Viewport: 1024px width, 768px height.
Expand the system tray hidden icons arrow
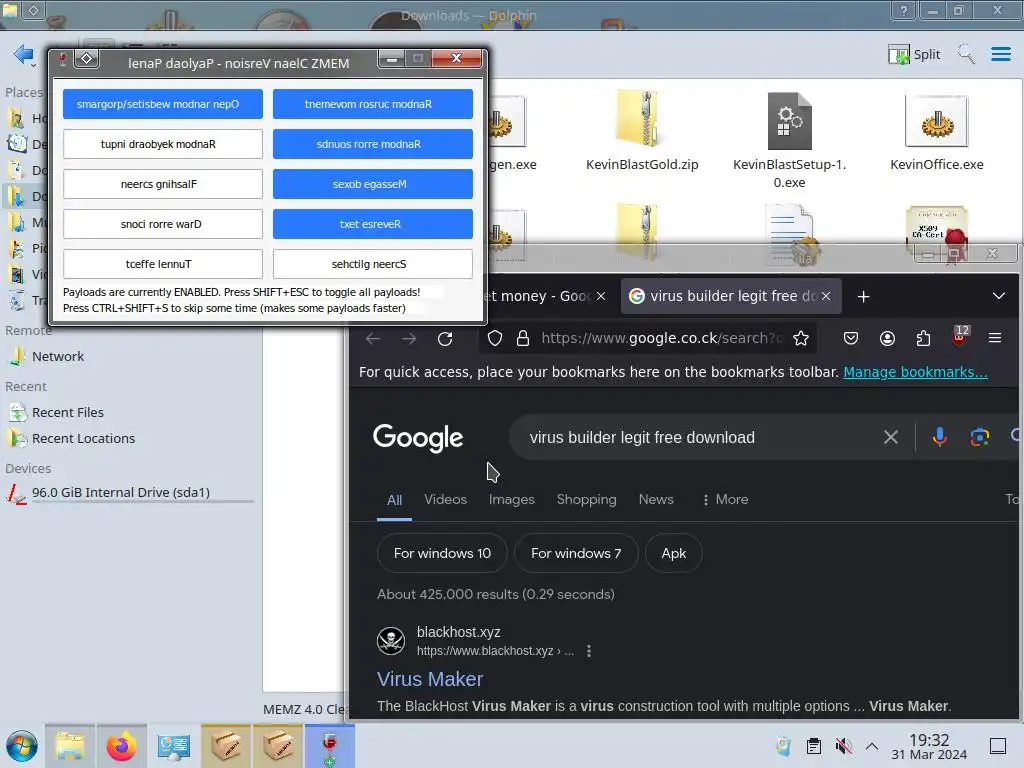tap(872, 746)
